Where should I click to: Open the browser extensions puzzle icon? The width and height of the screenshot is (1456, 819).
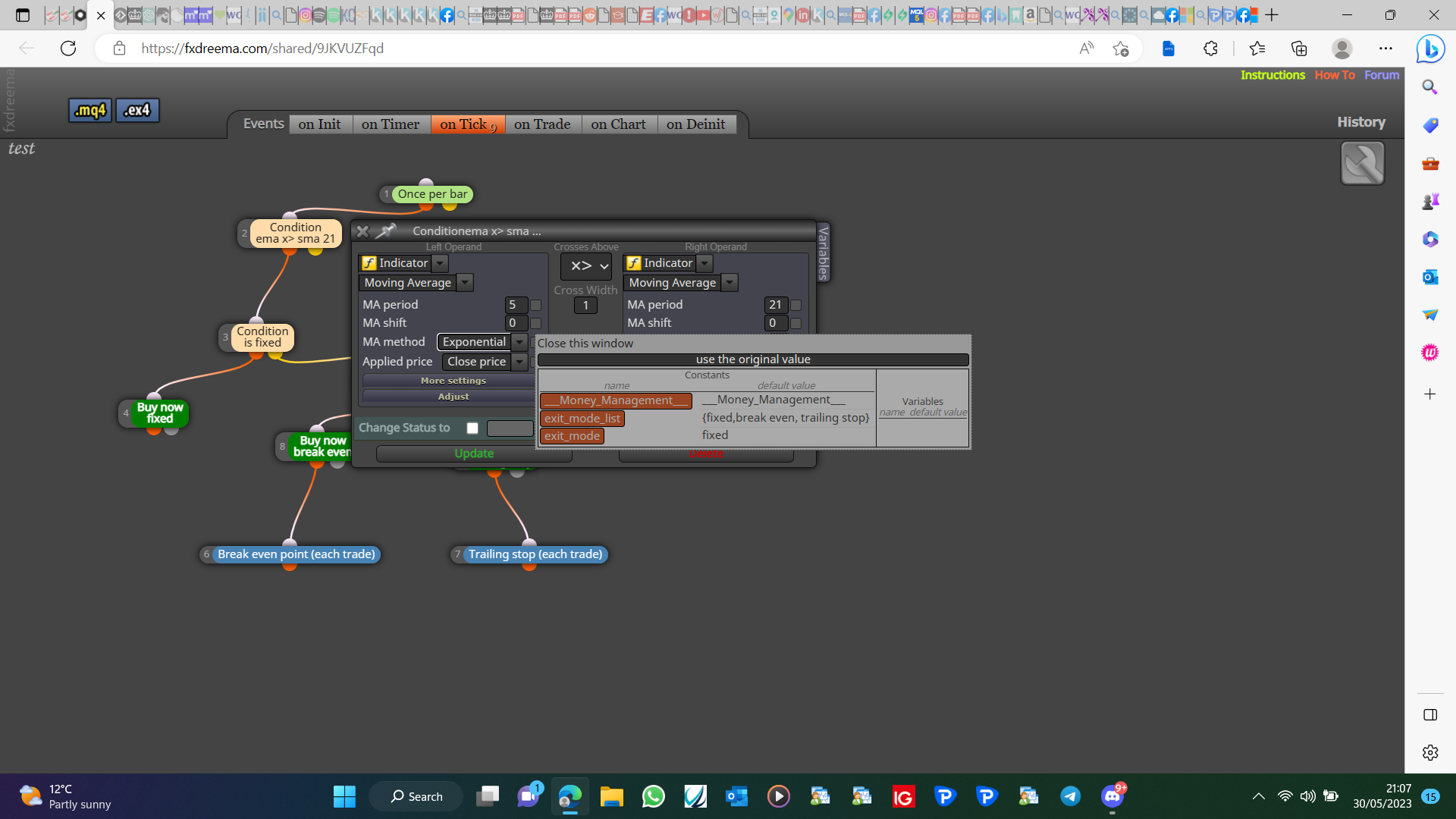(1210, 49)
